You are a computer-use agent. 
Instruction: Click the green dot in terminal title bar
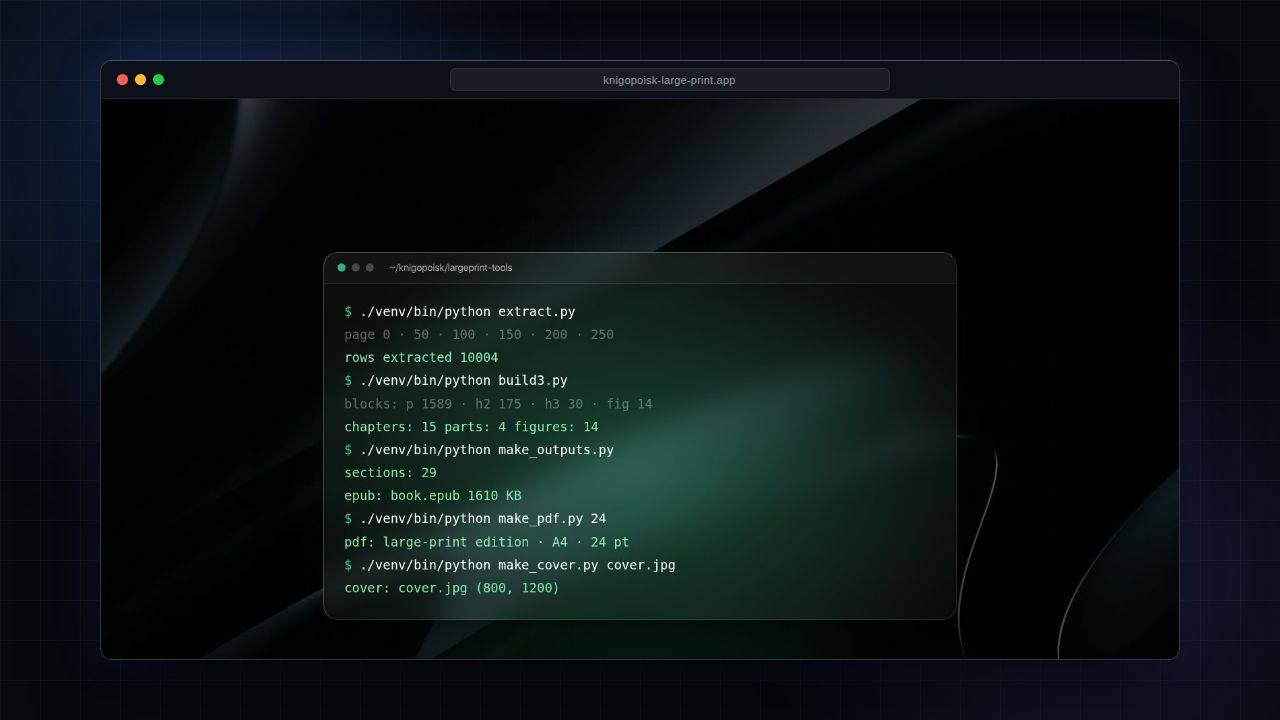click(x=341, y=268)
